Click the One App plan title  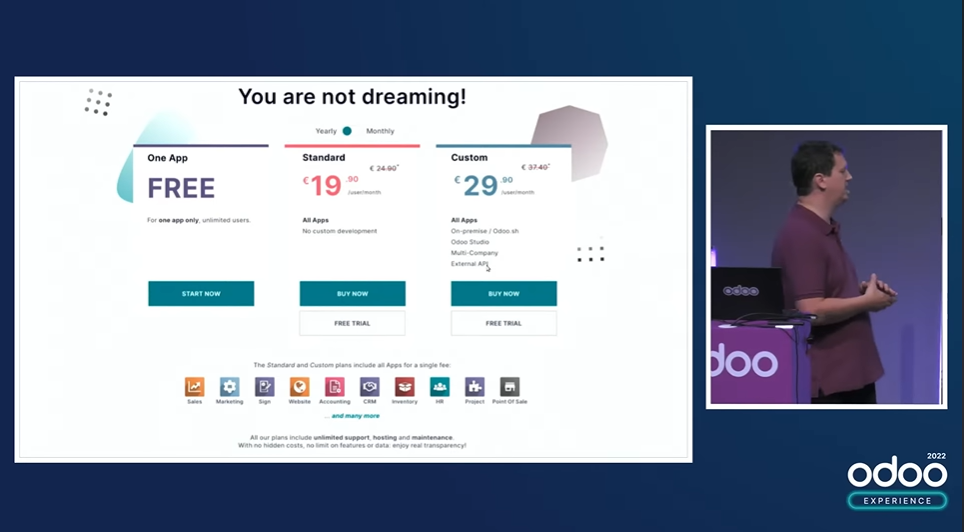pyautogui.click(x=167, y=158)
